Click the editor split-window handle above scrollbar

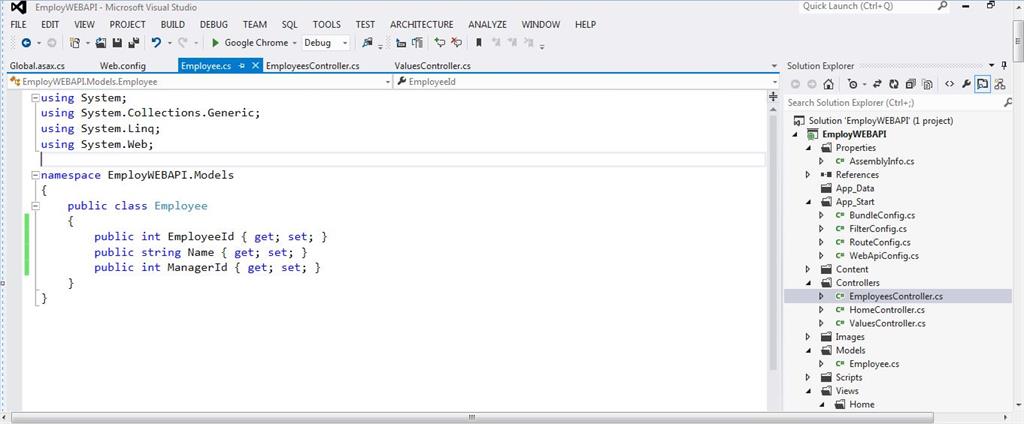click(773, 97)
